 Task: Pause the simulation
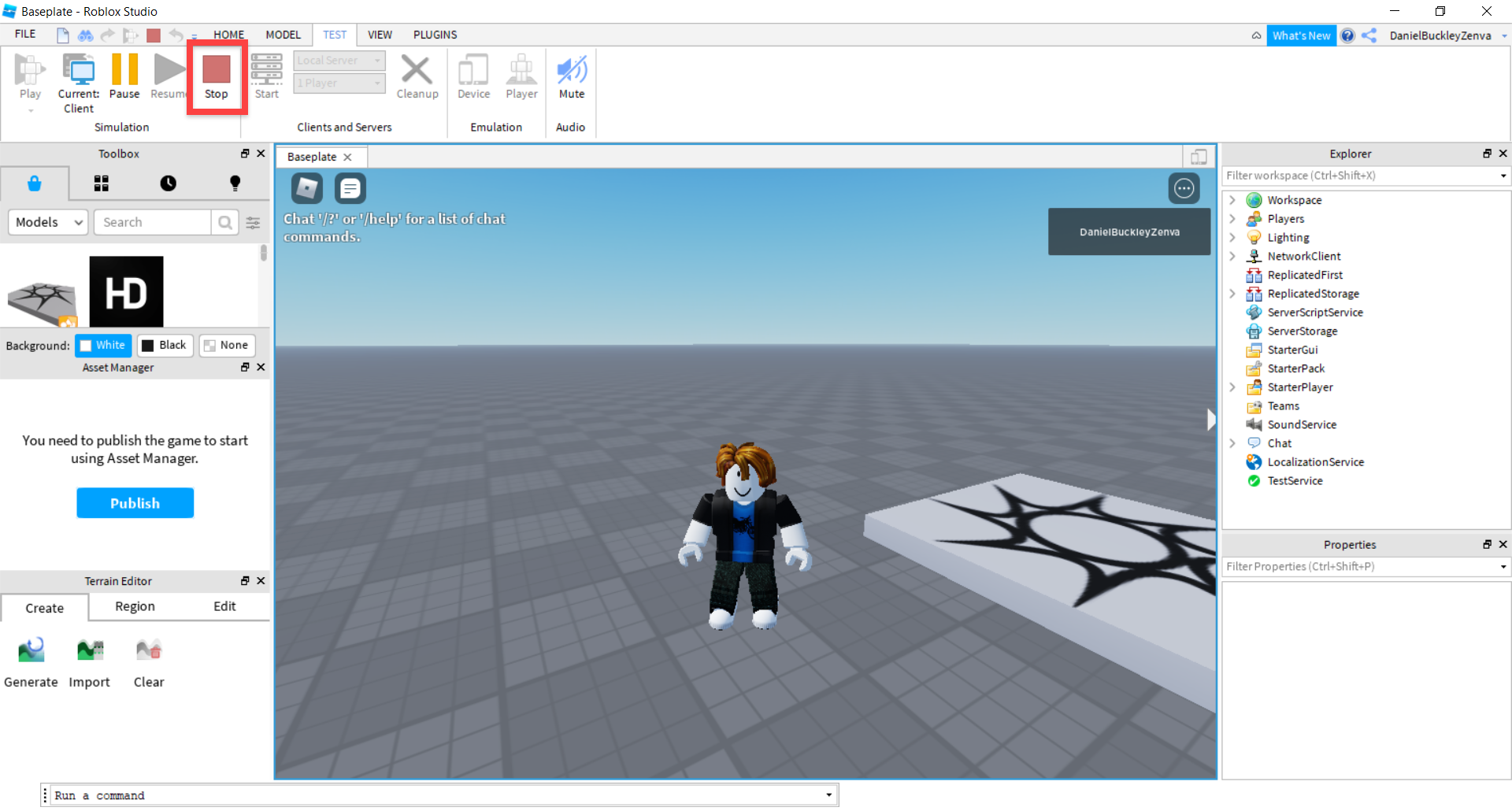pos(124,76)
